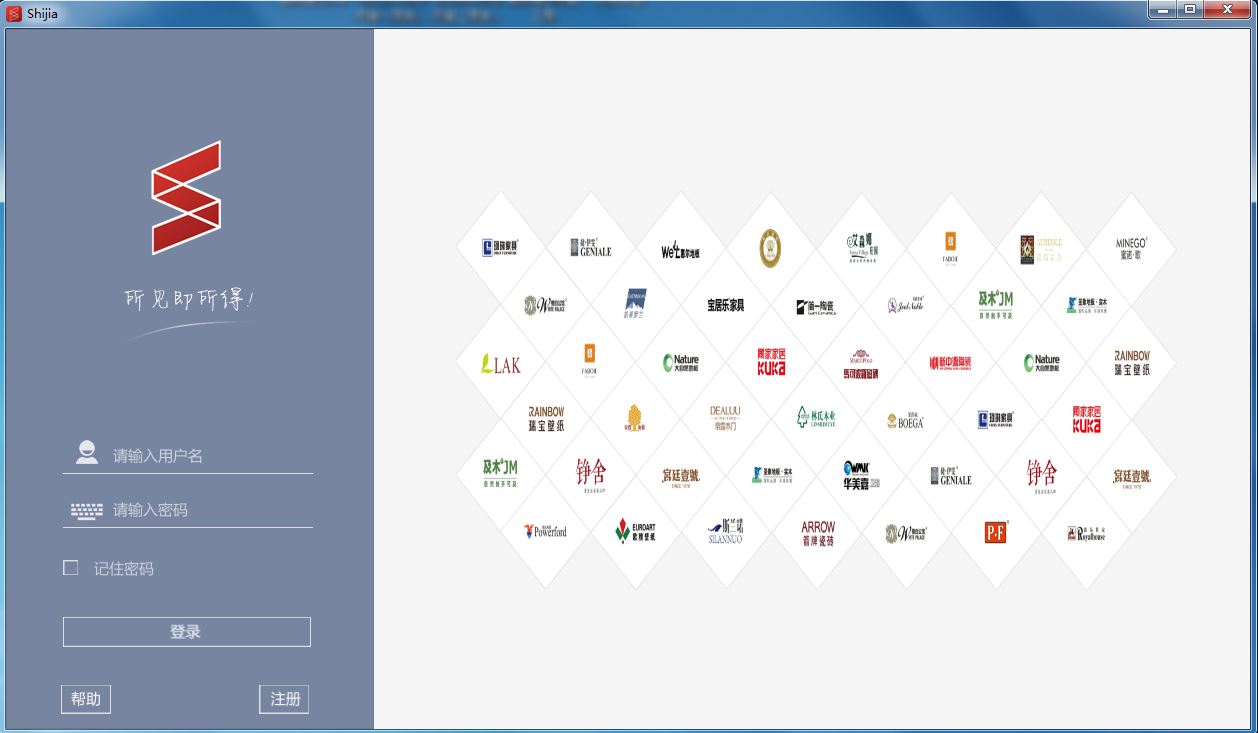Click the keyboard icon beside password field
The image size is (1258, 733).
(87, 511)
